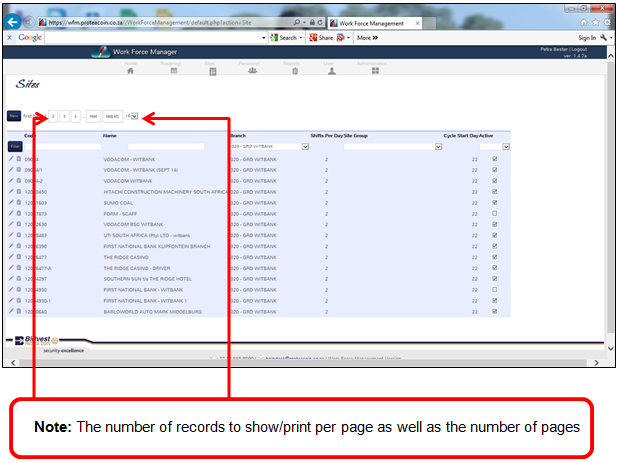This screenshot has width=618, height=463.
Task: Open the Site Group filter dropdown
Action: (438, 147)
